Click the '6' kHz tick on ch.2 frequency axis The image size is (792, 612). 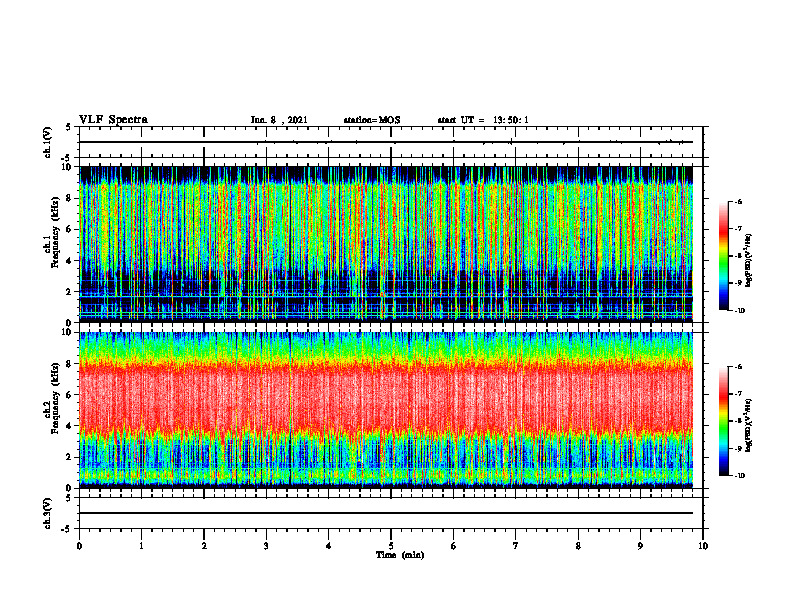coord(71,395)
